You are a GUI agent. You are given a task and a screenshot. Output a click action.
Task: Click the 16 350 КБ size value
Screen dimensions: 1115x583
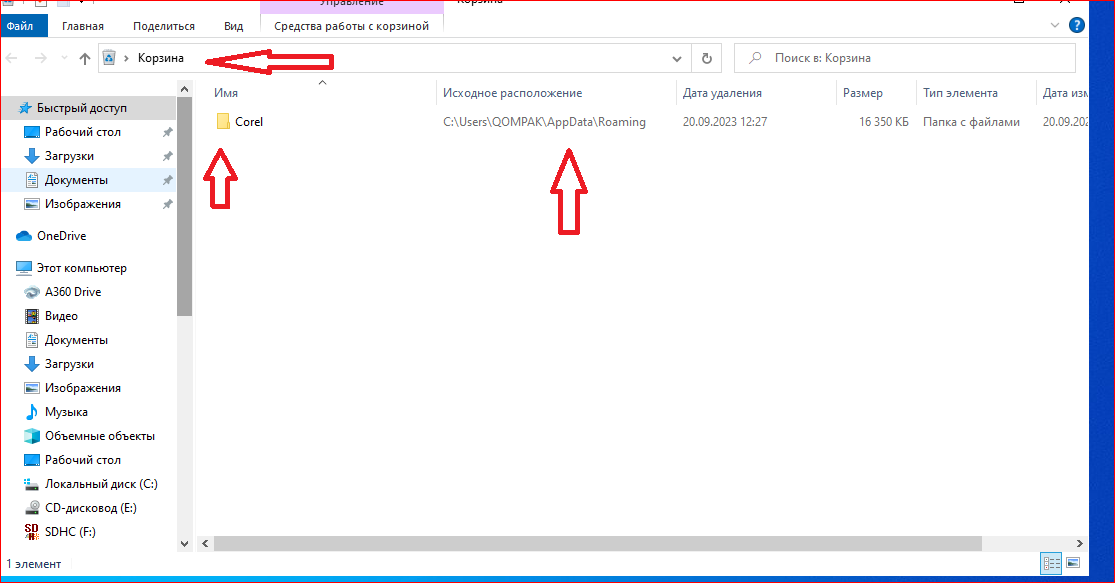(883, 122)
